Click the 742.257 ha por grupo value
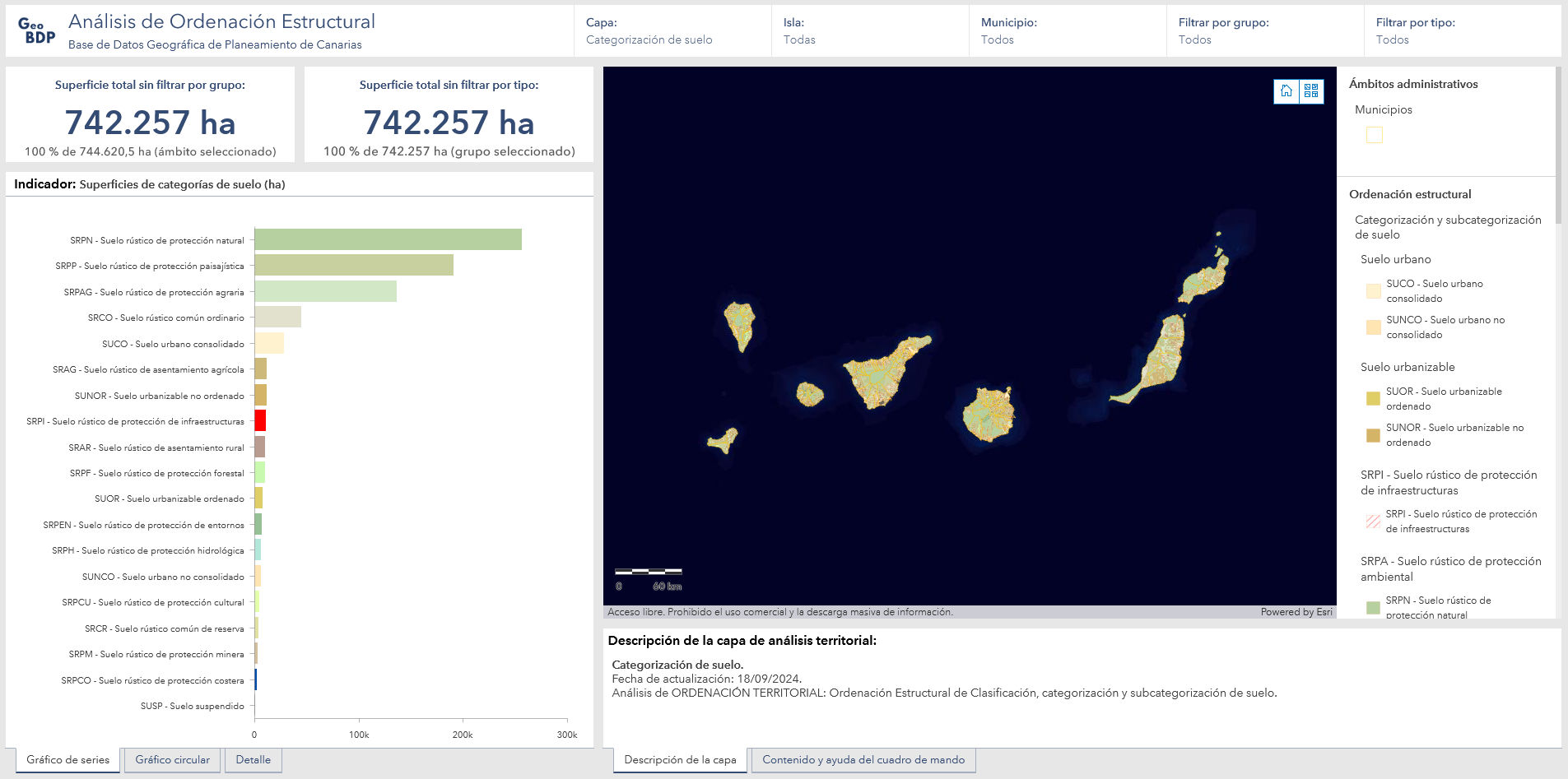Image resolution: width=1568 pixels, height=779 pixels. tap(150, 123)
